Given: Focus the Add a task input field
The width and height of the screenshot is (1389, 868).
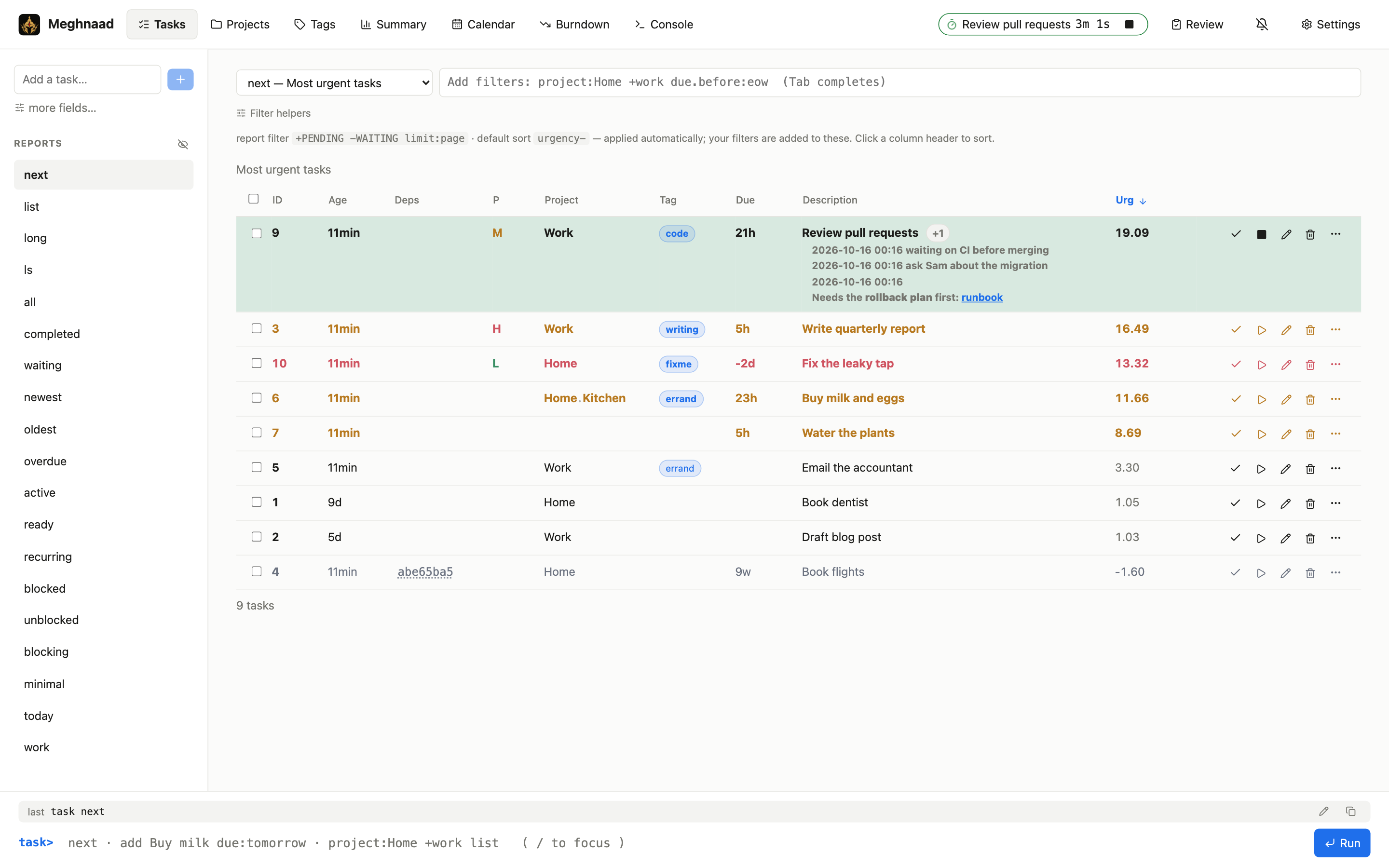Looking at the screenshot, I should [x=87, y=79].
